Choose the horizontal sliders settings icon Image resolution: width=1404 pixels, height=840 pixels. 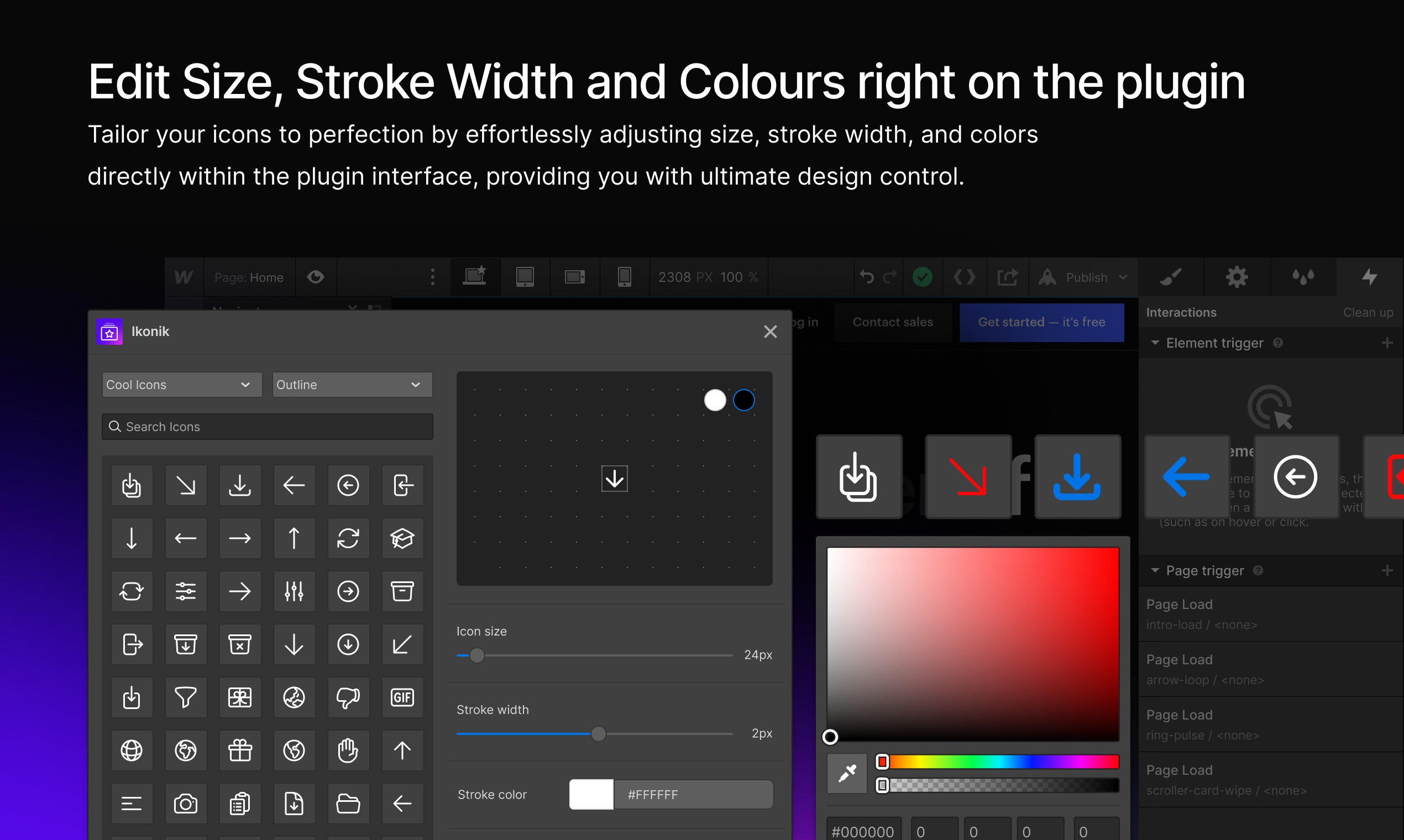tap(186, 591)
